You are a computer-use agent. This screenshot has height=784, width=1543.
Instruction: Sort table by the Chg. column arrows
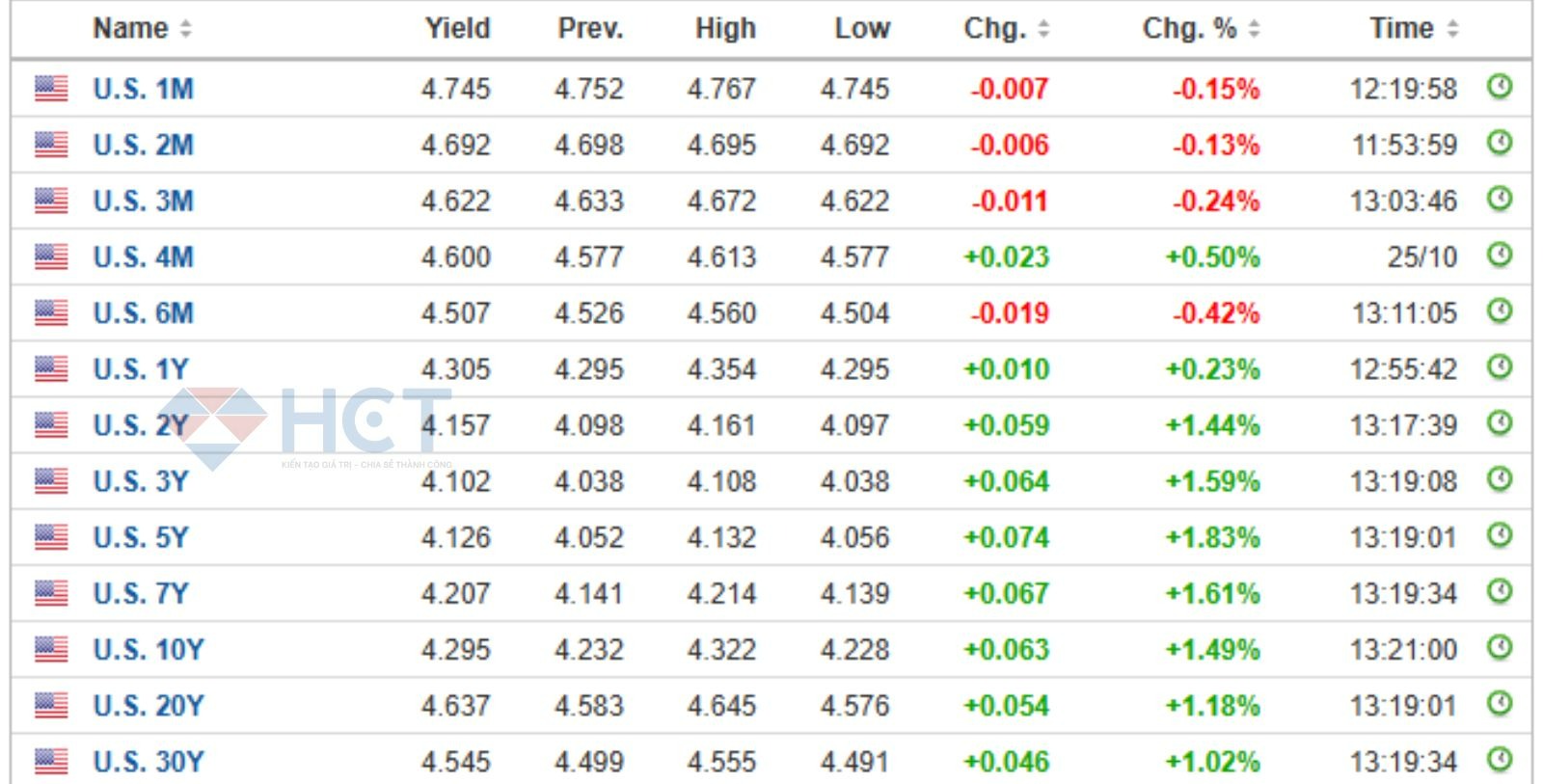click(1042, 30)
